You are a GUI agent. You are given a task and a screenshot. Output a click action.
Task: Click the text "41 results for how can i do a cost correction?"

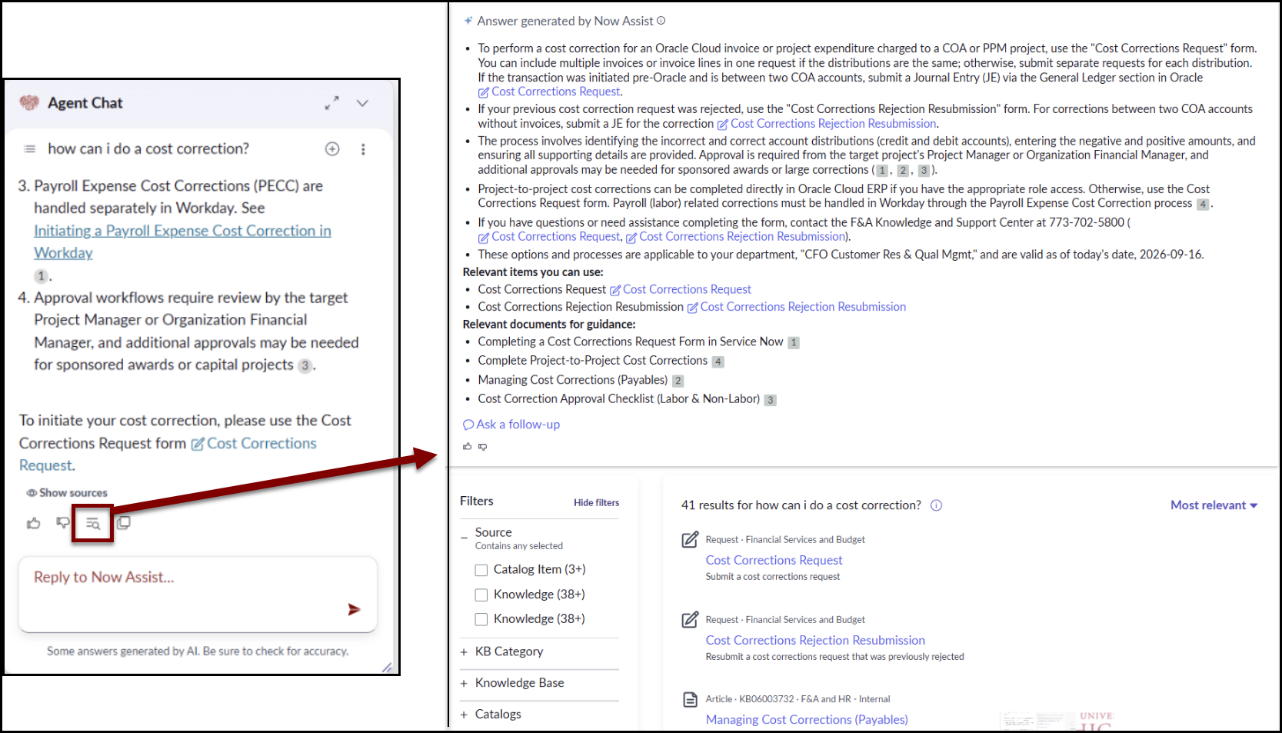801,505
